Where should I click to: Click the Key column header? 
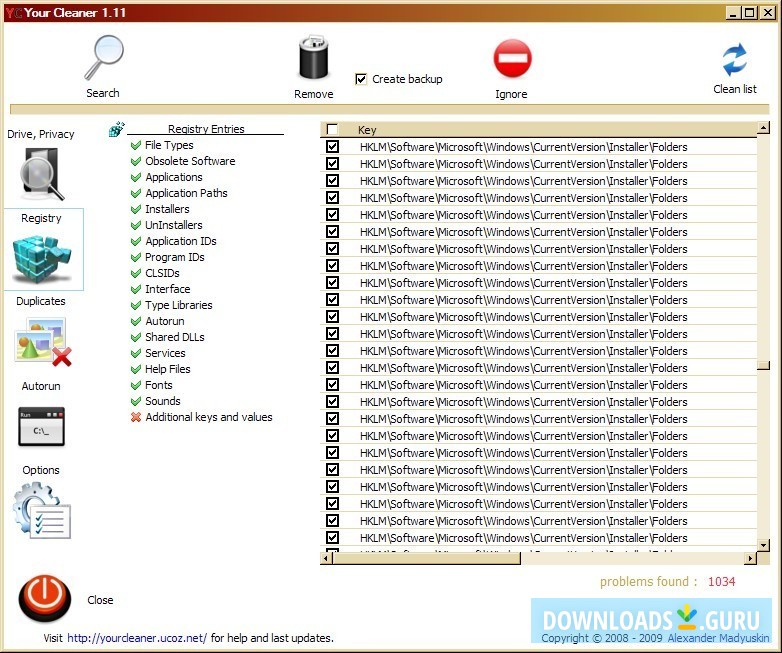[x=539, y=130]
